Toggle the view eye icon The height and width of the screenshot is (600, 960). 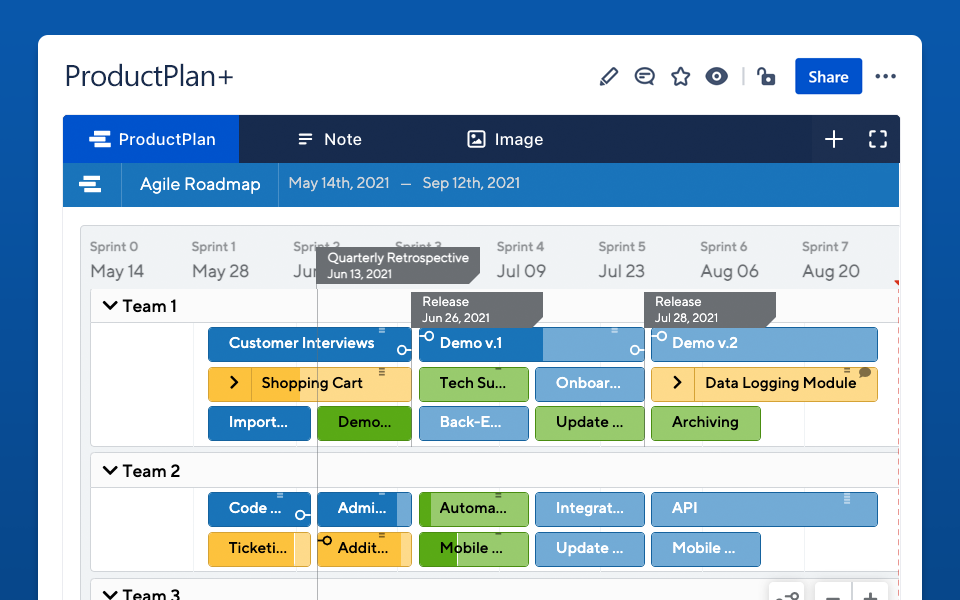716,76
